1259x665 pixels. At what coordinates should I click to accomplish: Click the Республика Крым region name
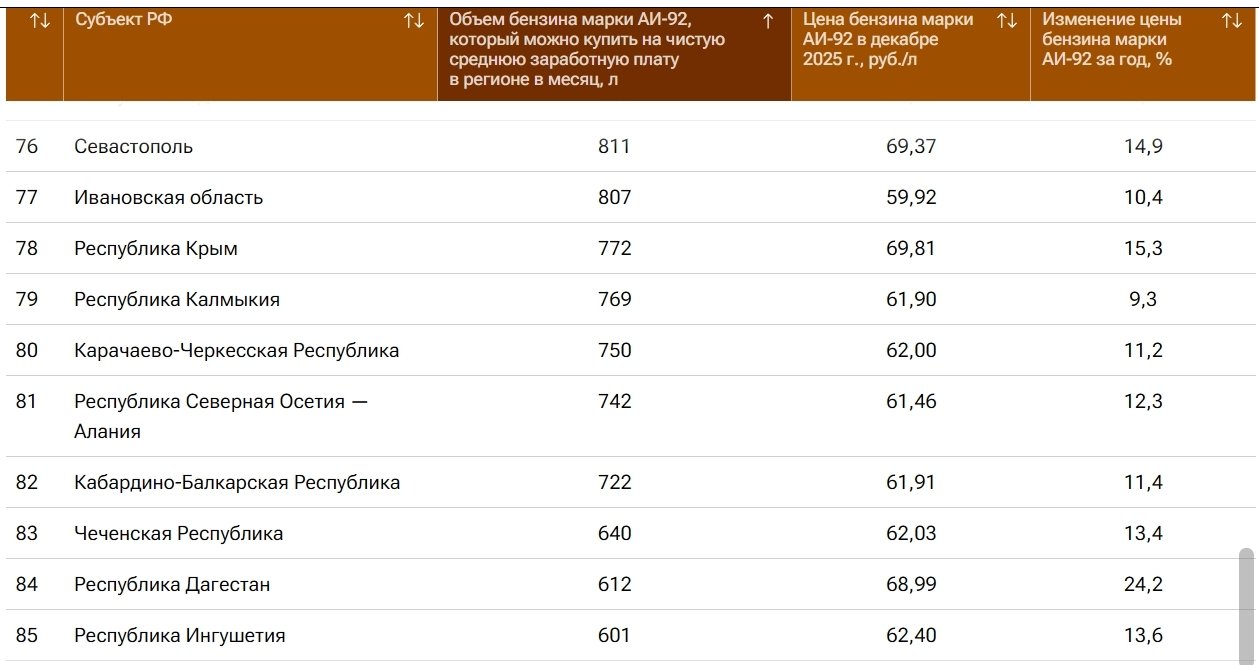coord(156,249)
